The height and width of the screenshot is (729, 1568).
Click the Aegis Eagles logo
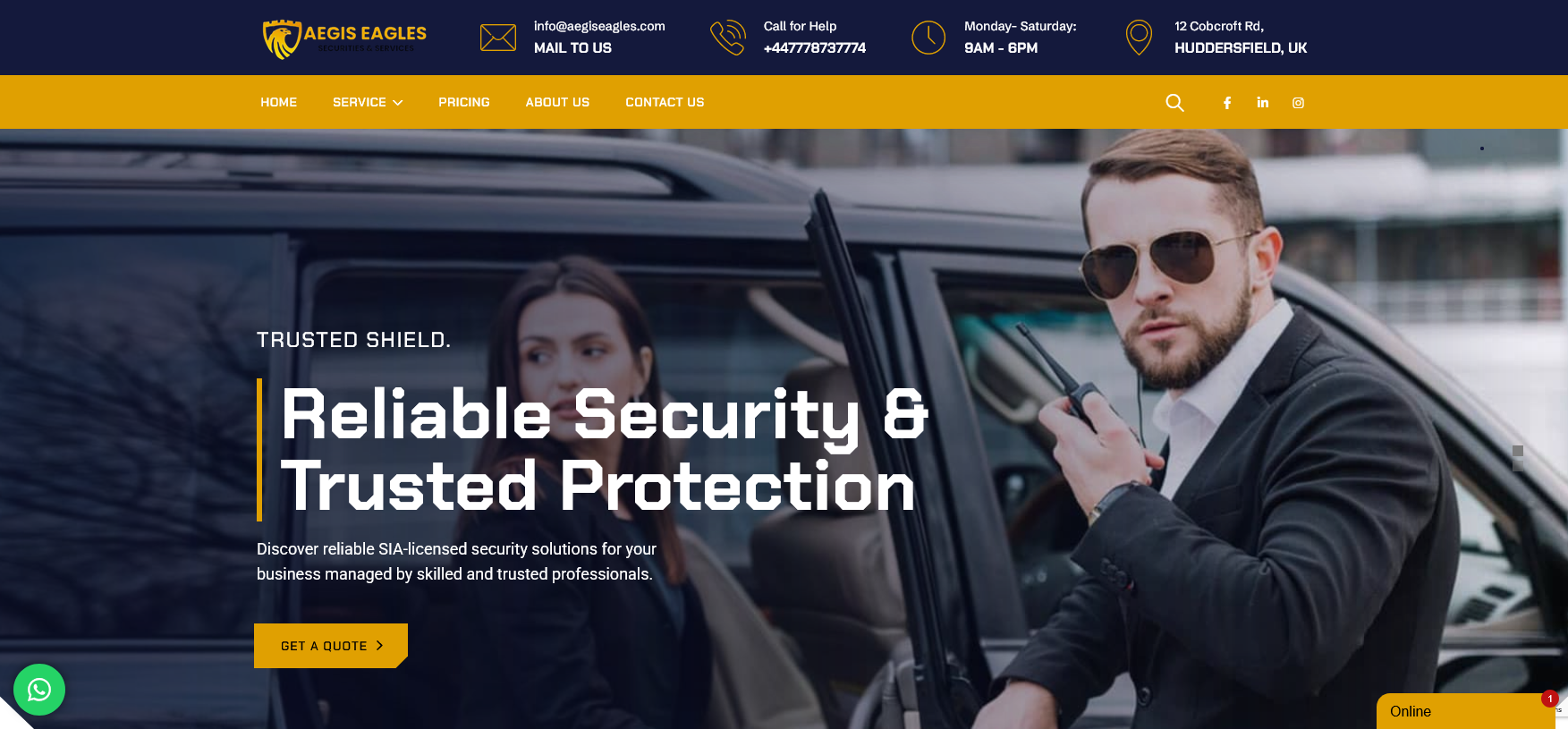pyautogui.click(x=344, y=38)
